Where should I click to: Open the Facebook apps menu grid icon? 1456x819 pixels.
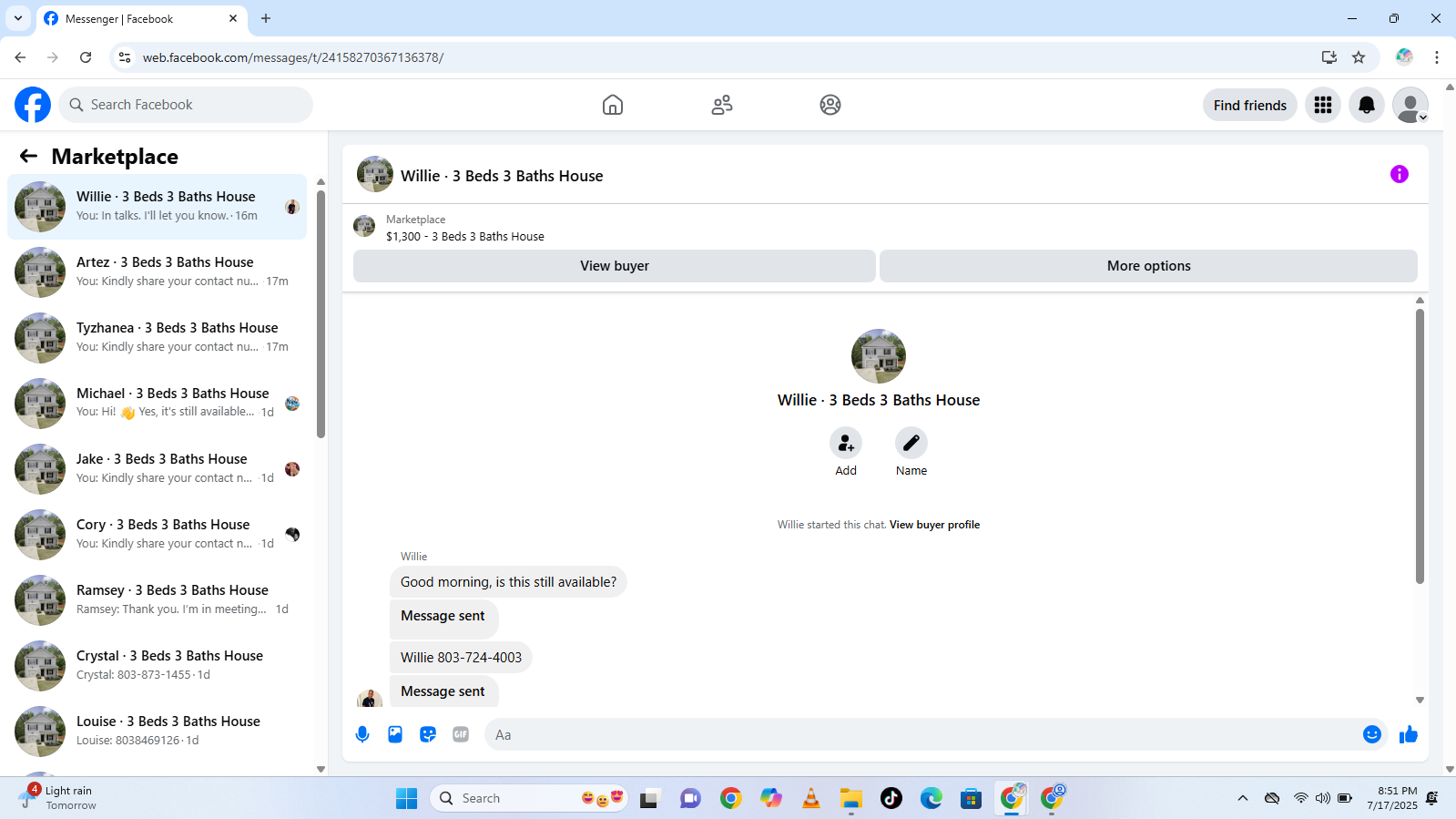[x=1323, y=105]
